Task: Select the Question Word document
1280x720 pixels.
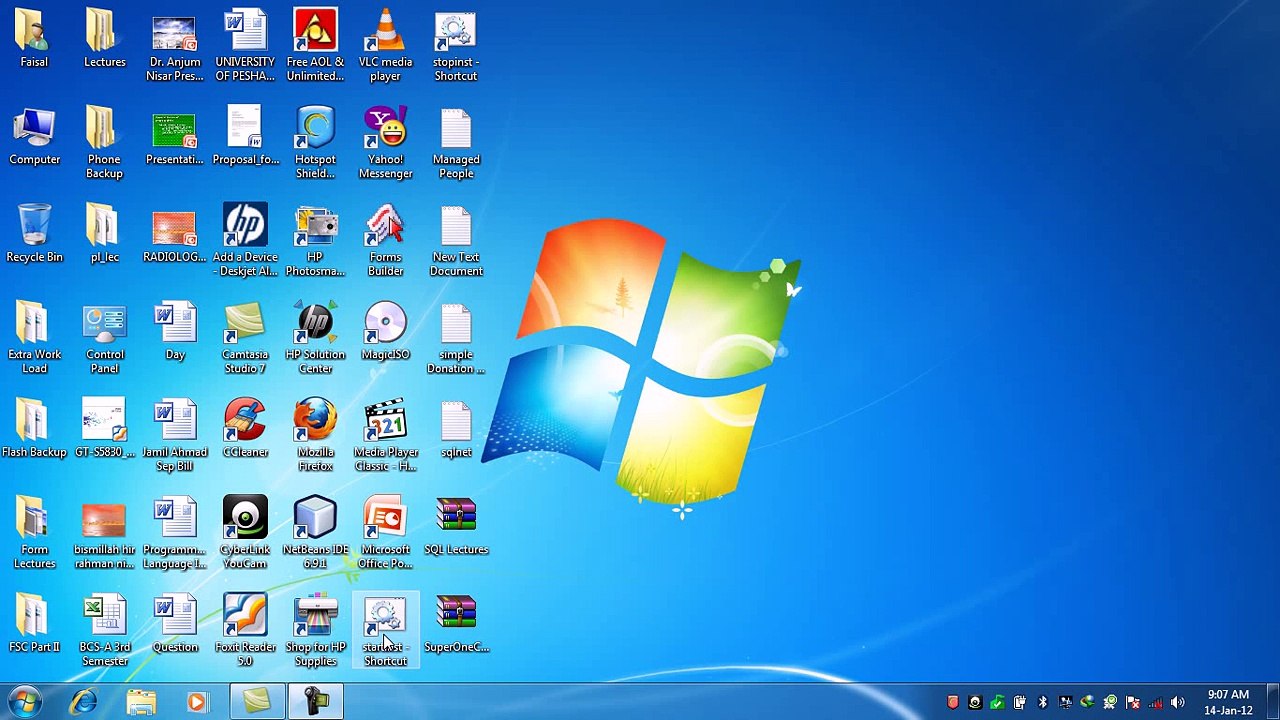Action: (x=175, y=624)
